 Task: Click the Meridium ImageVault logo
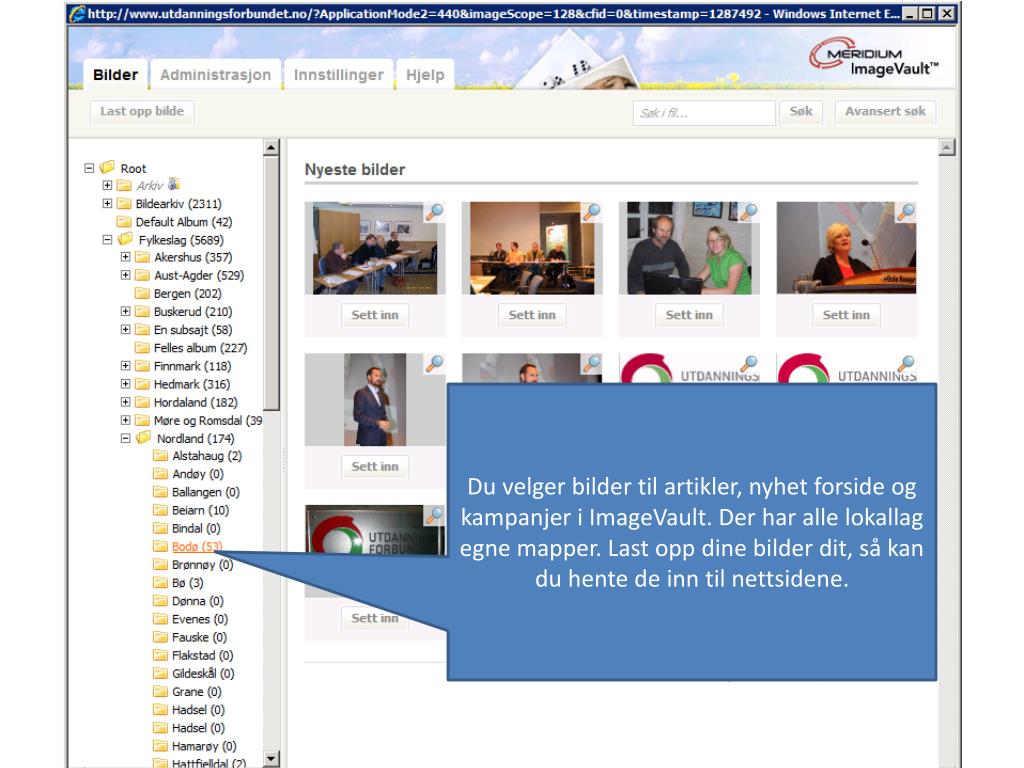point(874,57)
